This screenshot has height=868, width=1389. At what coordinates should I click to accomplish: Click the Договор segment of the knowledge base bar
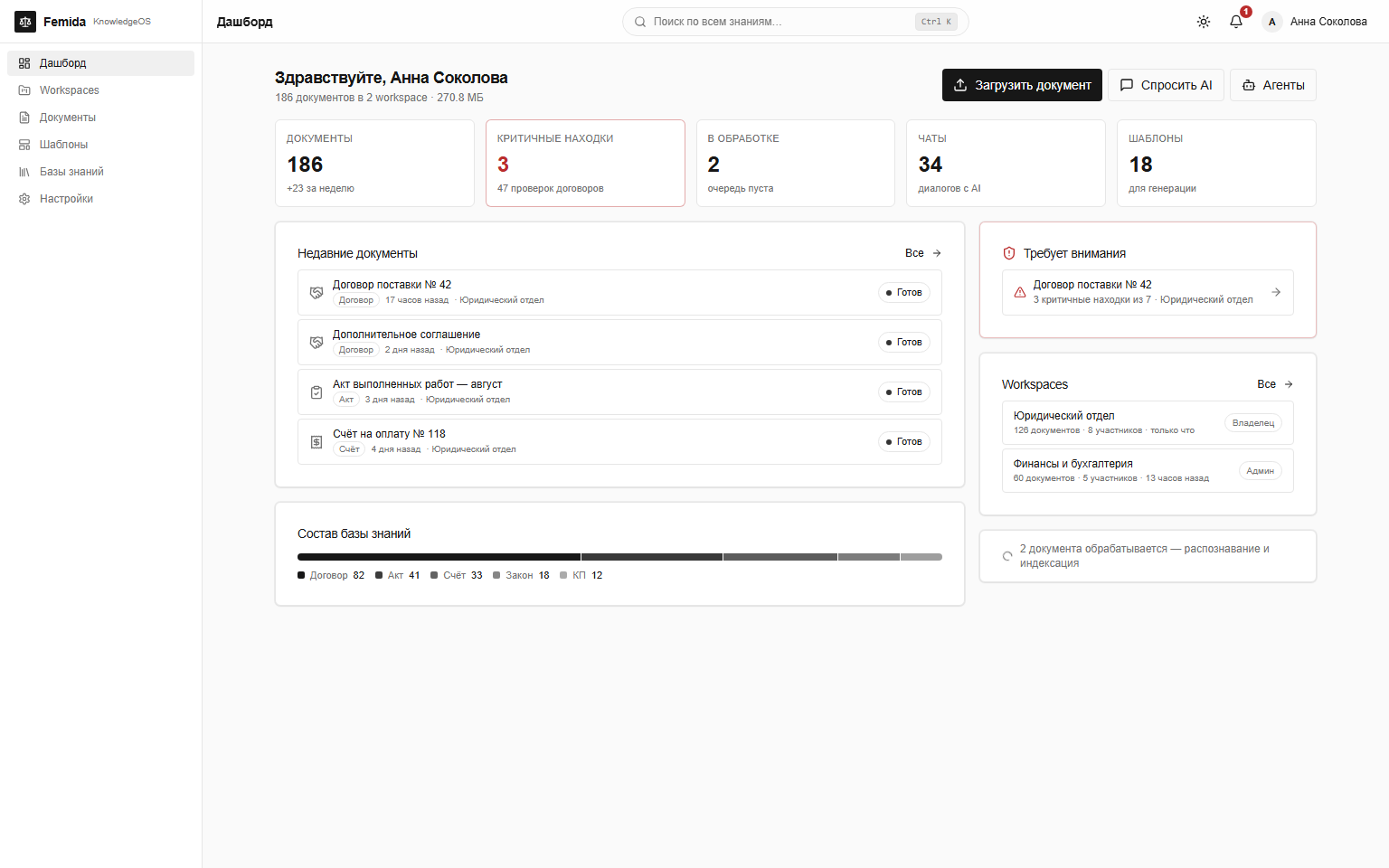(439, 557)
